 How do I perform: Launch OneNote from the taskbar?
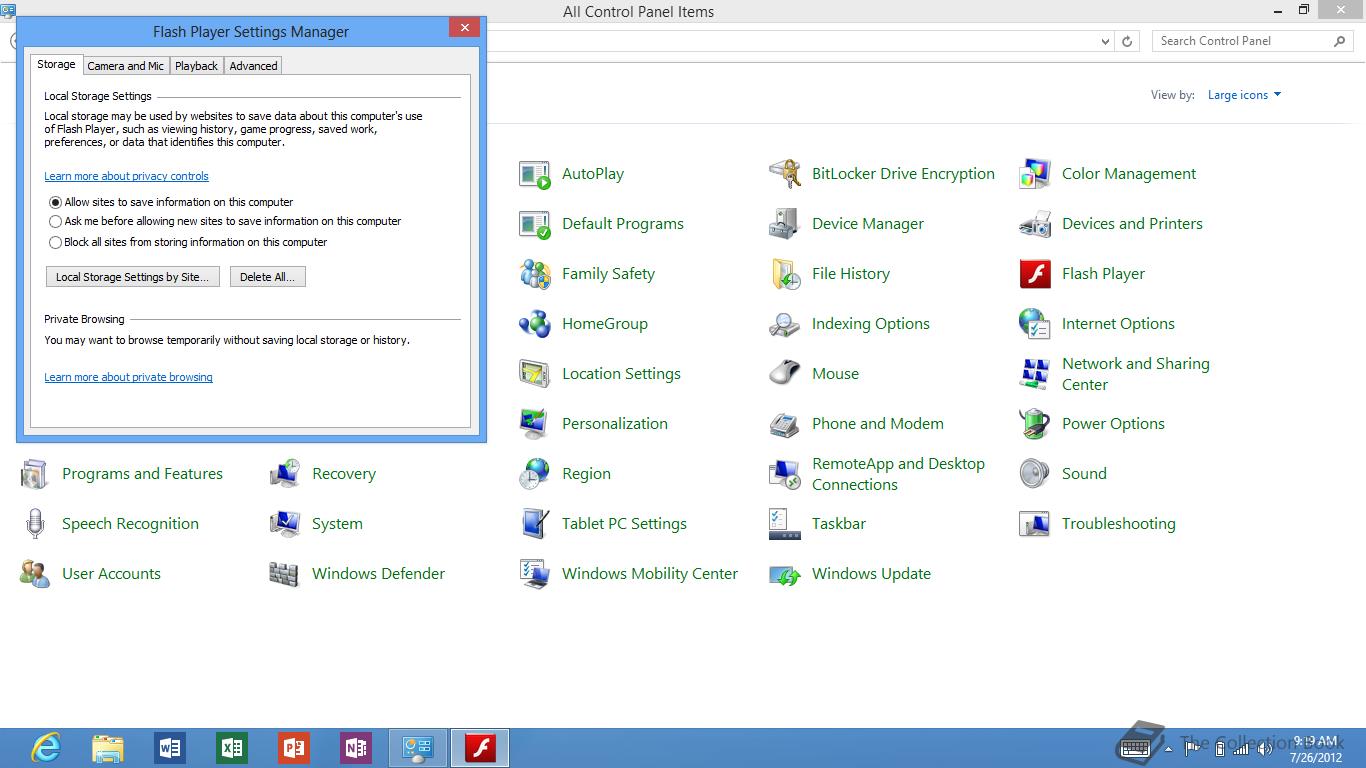coord(356,748)
